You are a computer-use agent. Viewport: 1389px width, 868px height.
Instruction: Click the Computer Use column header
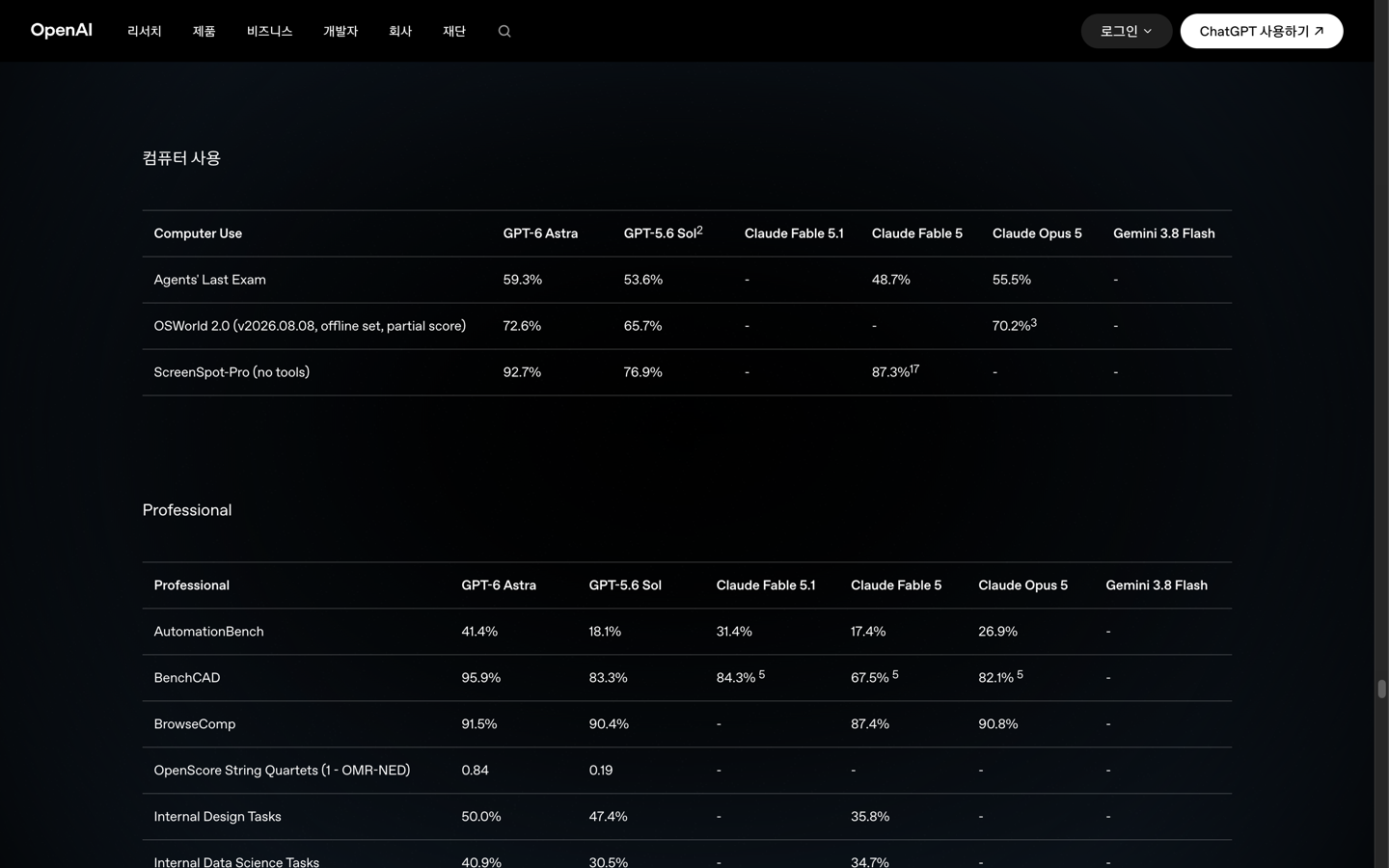(198, 233)
